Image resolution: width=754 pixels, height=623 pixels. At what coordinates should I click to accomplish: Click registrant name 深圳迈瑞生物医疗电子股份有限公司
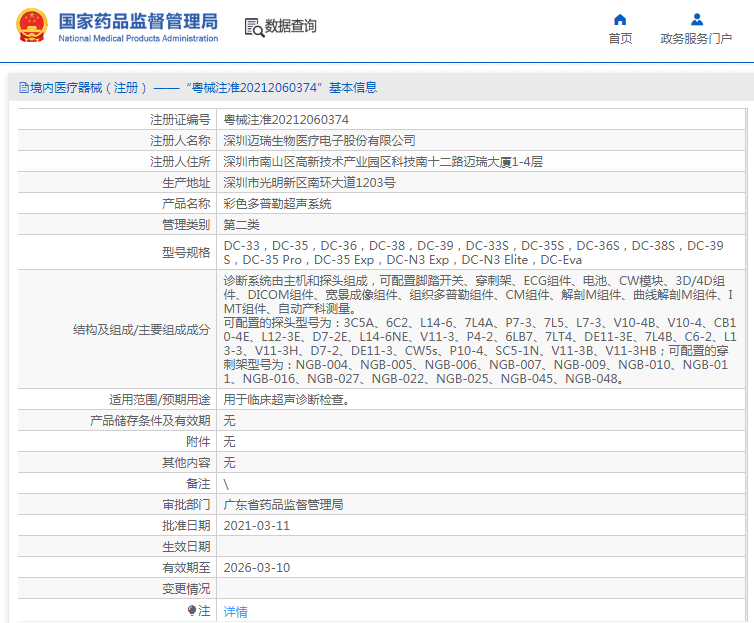coord(319,140)
